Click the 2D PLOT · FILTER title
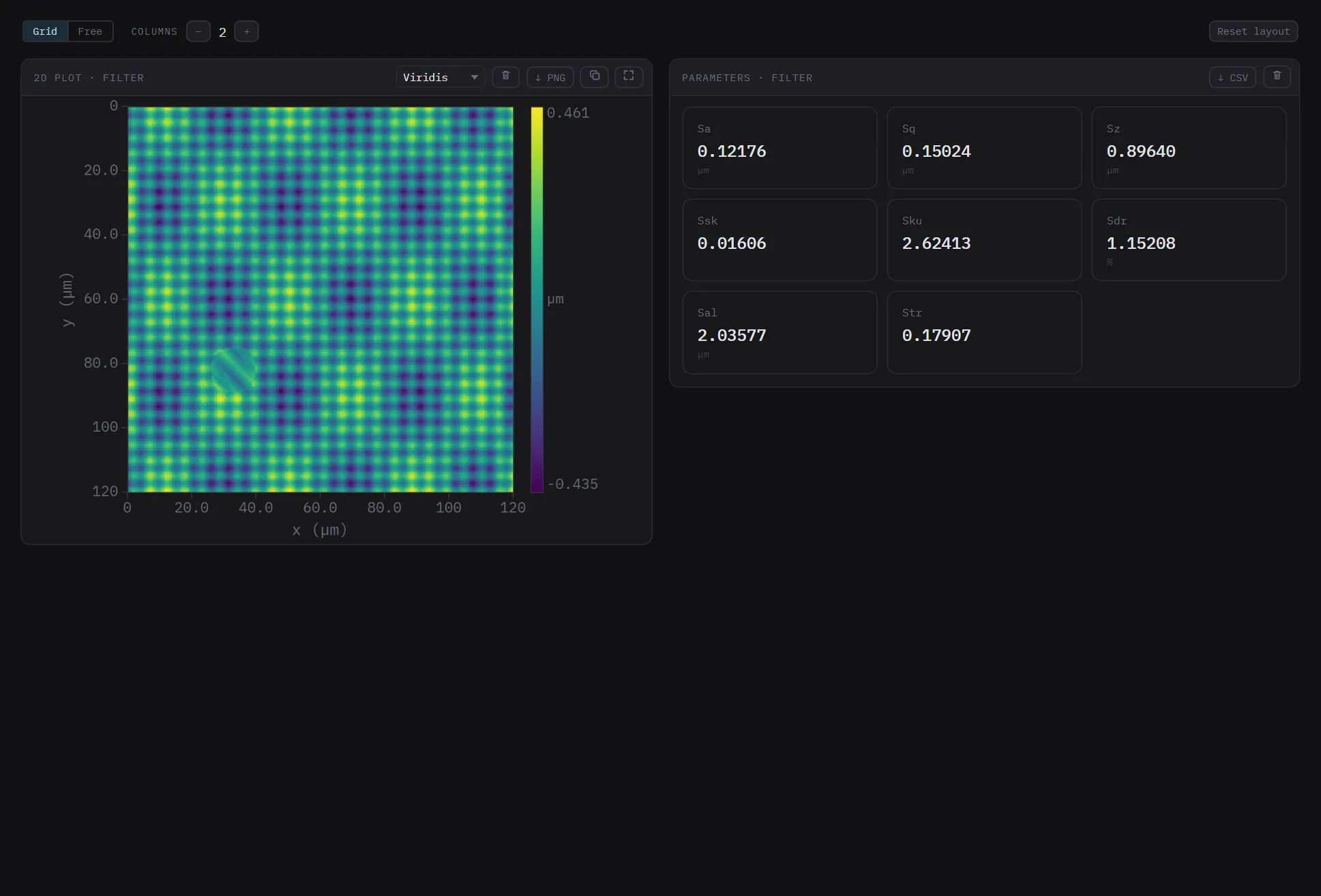 click(89, 78)
